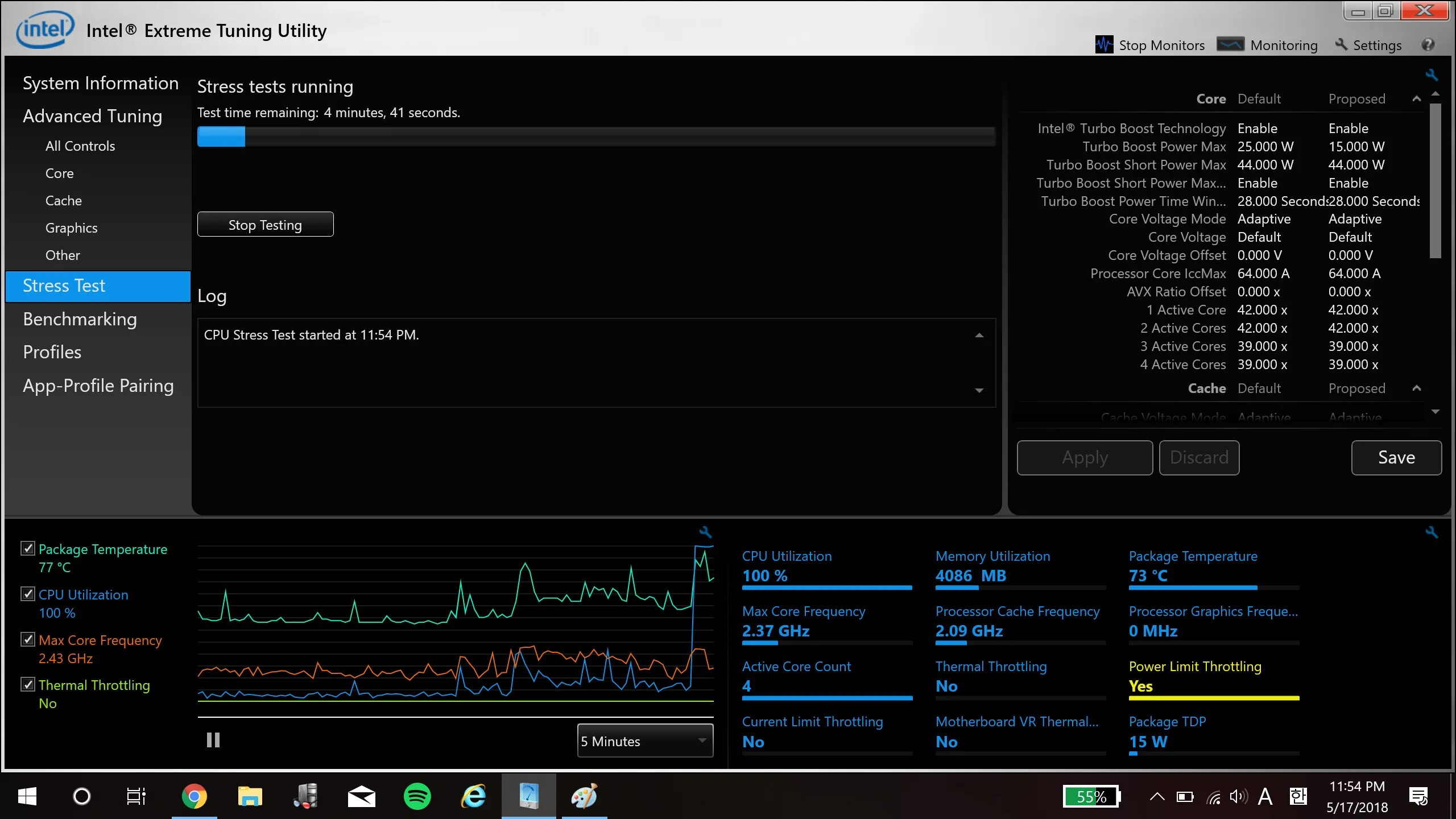Open the Benchmarking section
The image size is (1456, 819).
pos(80,319)
